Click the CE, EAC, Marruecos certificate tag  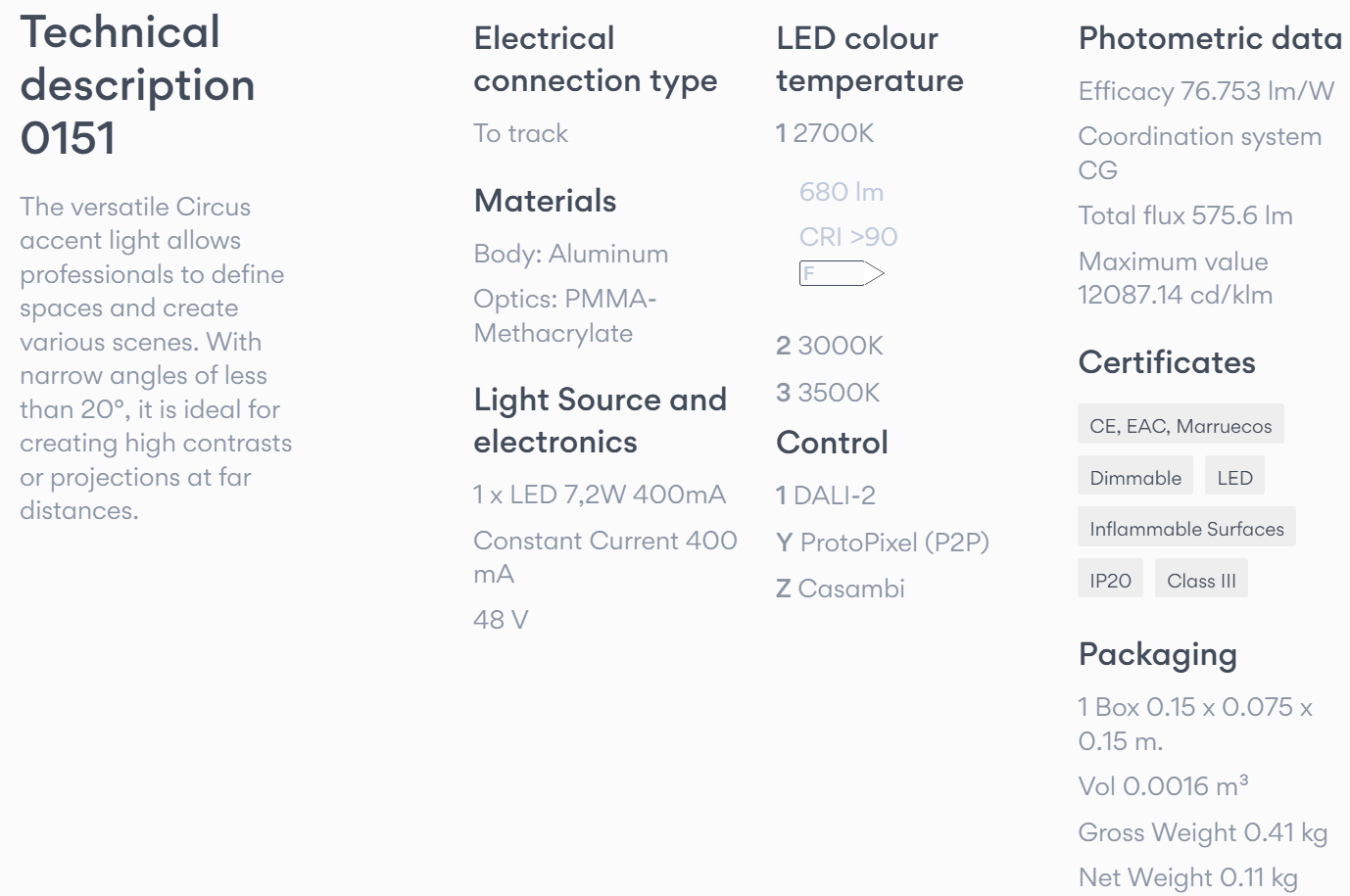1181,426
